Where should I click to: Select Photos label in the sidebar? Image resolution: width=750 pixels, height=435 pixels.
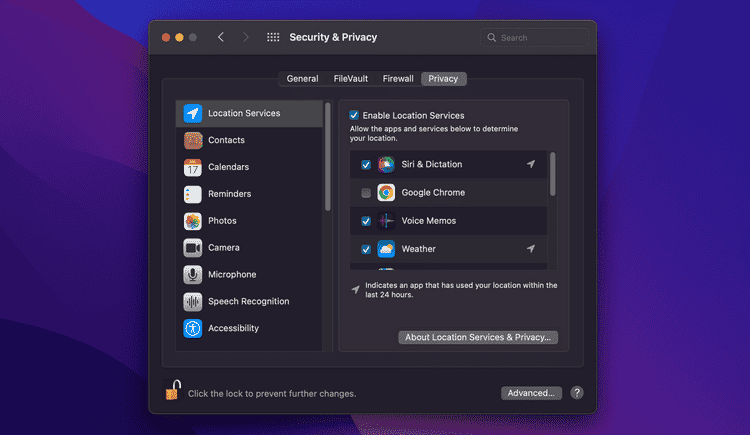pyautogui.click(x=222, y=221)
